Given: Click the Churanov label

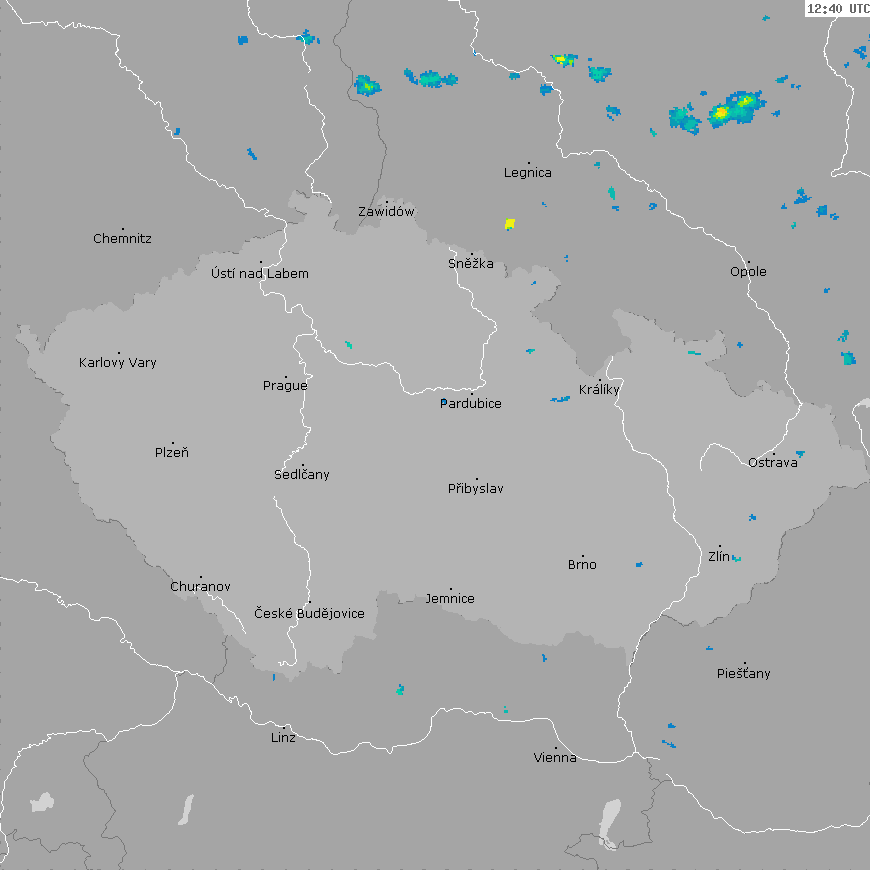Looking at the screenshot, I should pyautogui.click(x=200, y=586).
